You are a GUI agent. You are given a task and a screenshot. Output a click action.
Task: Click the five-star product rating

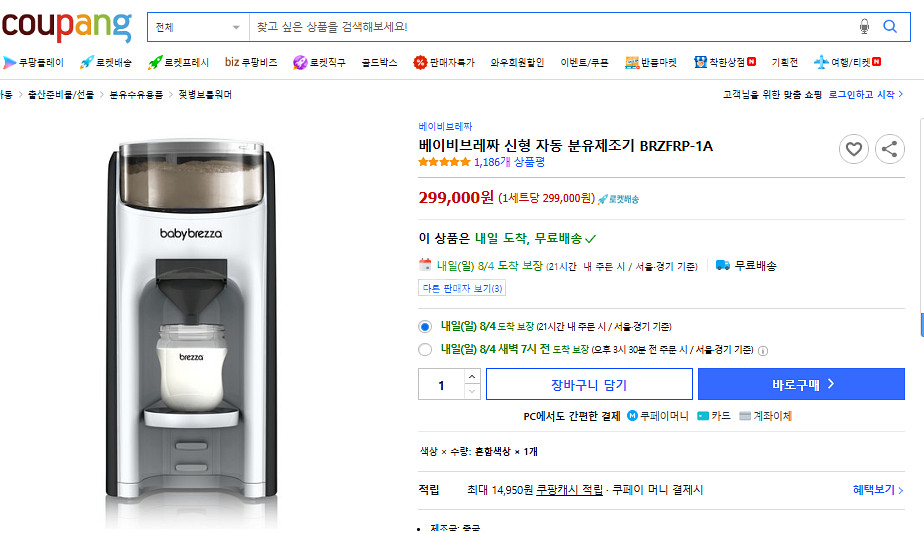click(444, 162)
